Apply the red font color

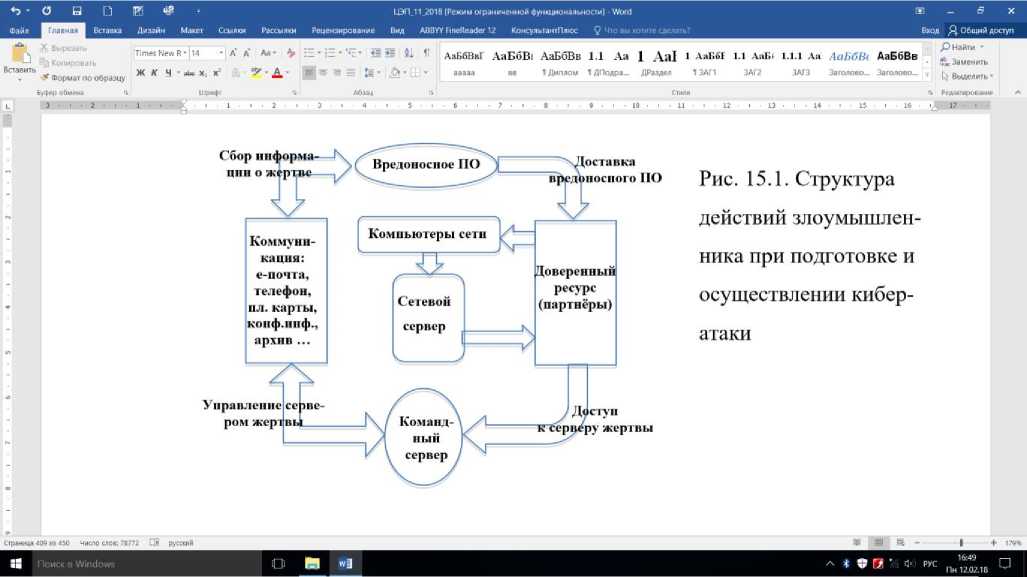click(277, 73)
